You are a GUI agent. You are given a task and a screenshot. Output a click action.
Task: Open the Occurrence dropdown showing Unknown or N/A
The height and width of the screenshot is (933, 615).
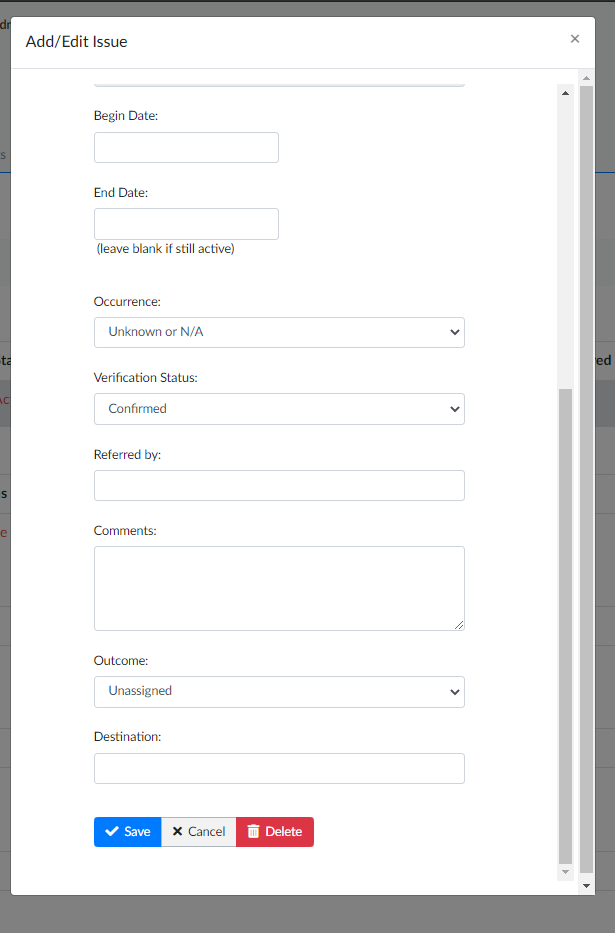(x=279, y=332)
